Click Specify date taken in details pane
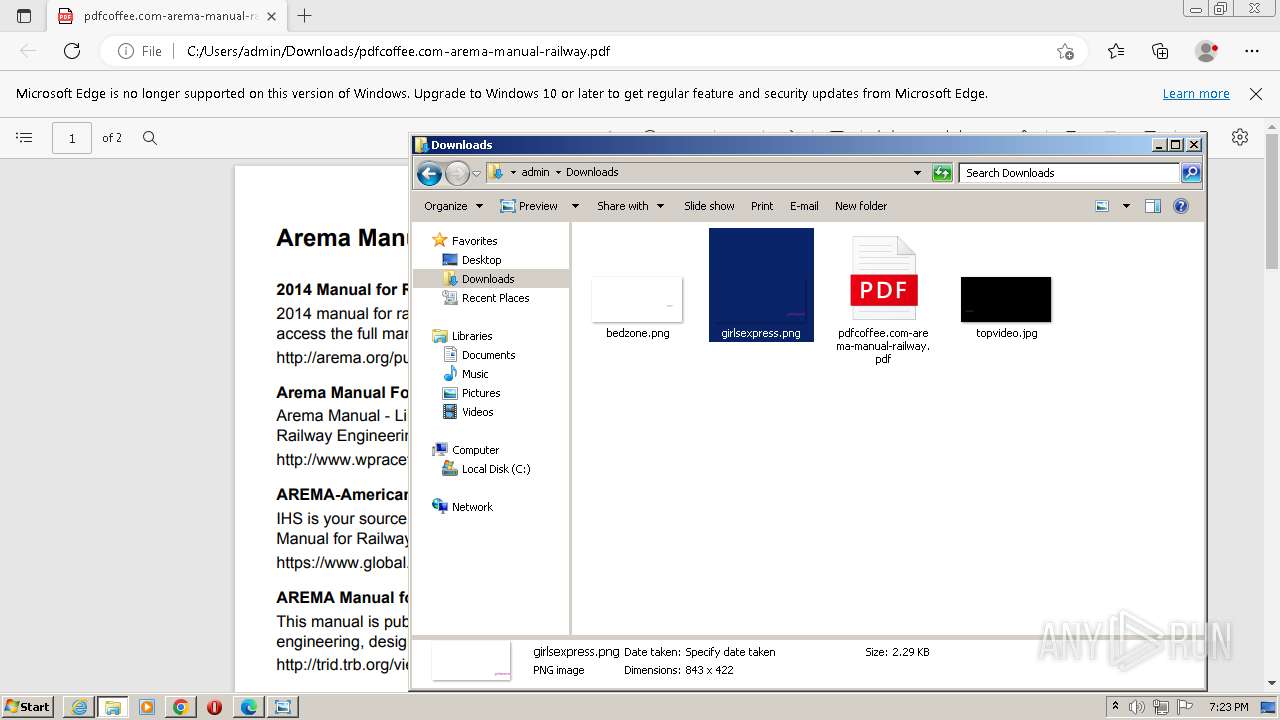Viewport: 1280px width, 720px height. pos(730,652)
